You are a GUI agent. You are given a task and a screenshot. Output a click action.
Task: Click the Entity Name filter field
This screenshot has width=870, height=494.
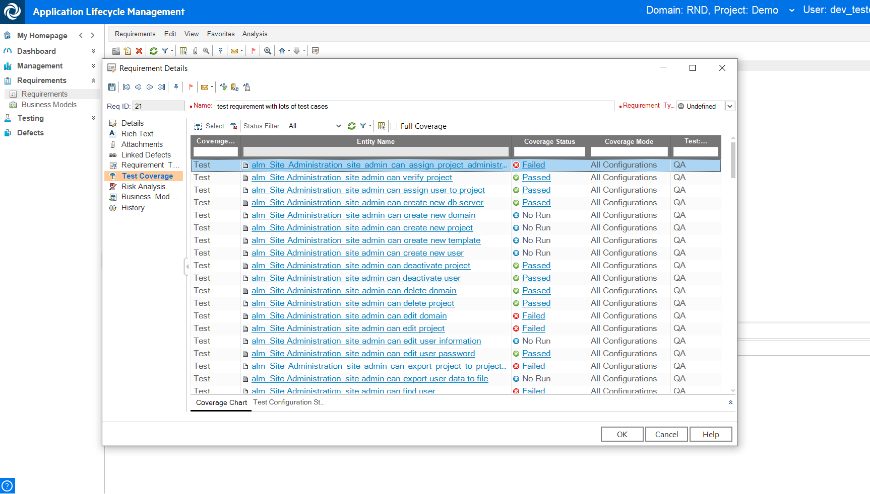[x=375, y=152]
